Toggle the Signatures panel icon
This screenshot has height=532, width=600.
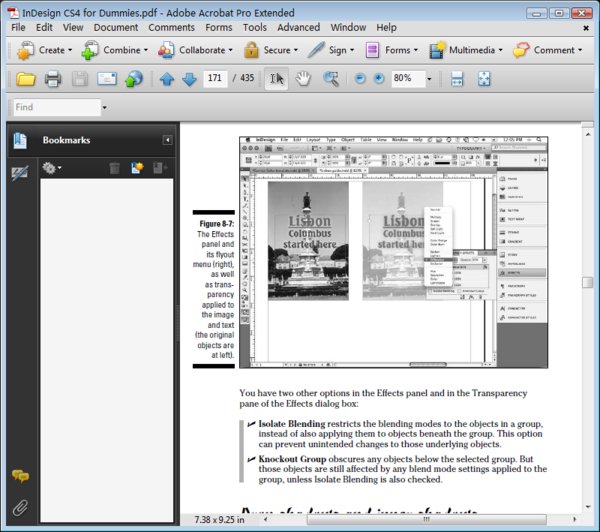click(19, 173)
